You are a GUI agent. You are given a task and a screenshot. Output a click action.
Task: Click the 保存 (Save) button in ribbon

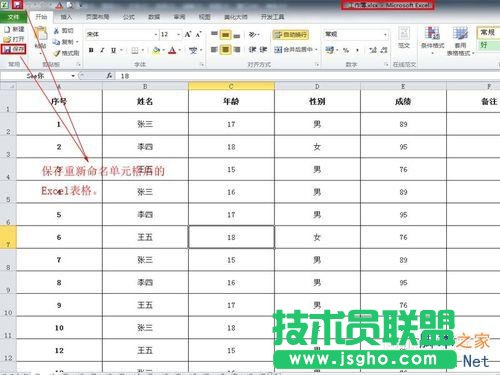point(13,49)
